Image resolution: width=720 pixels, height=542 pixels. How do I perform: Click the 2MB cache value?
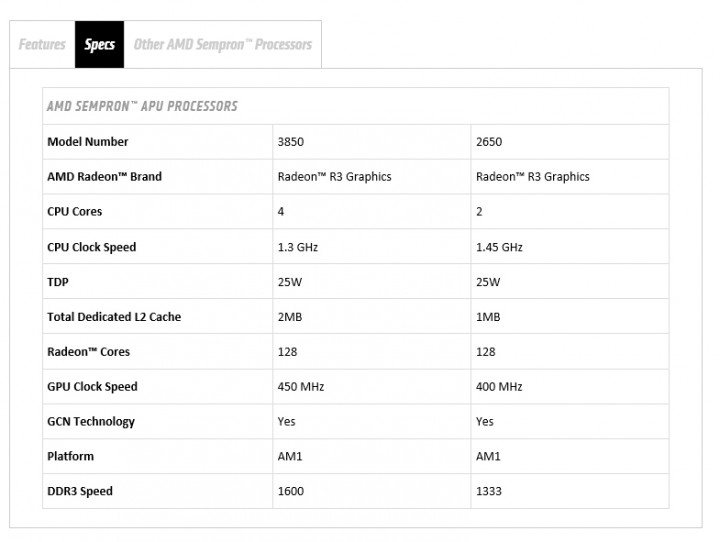290,317
